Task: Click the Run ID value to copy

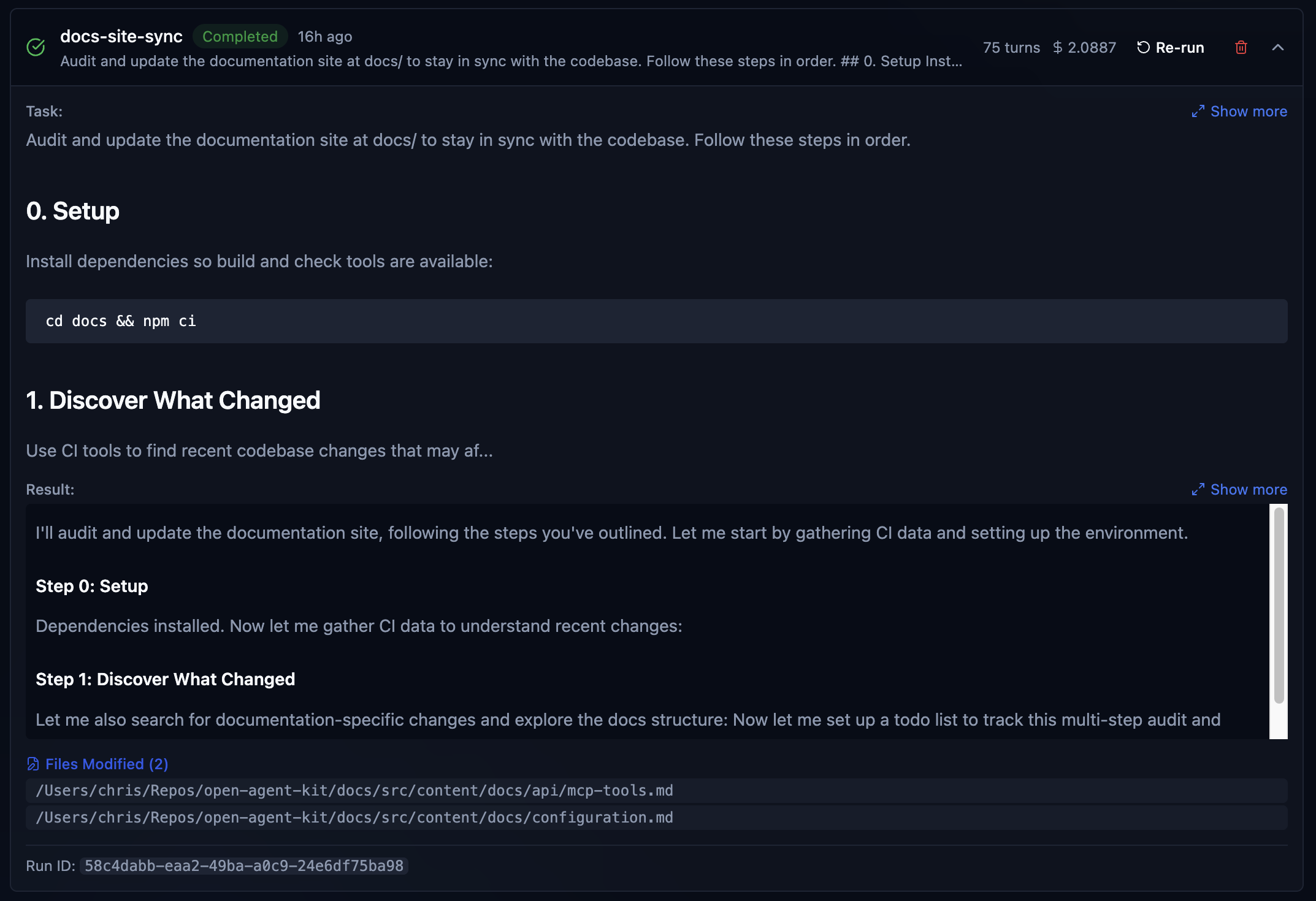Action: [244, 865]
